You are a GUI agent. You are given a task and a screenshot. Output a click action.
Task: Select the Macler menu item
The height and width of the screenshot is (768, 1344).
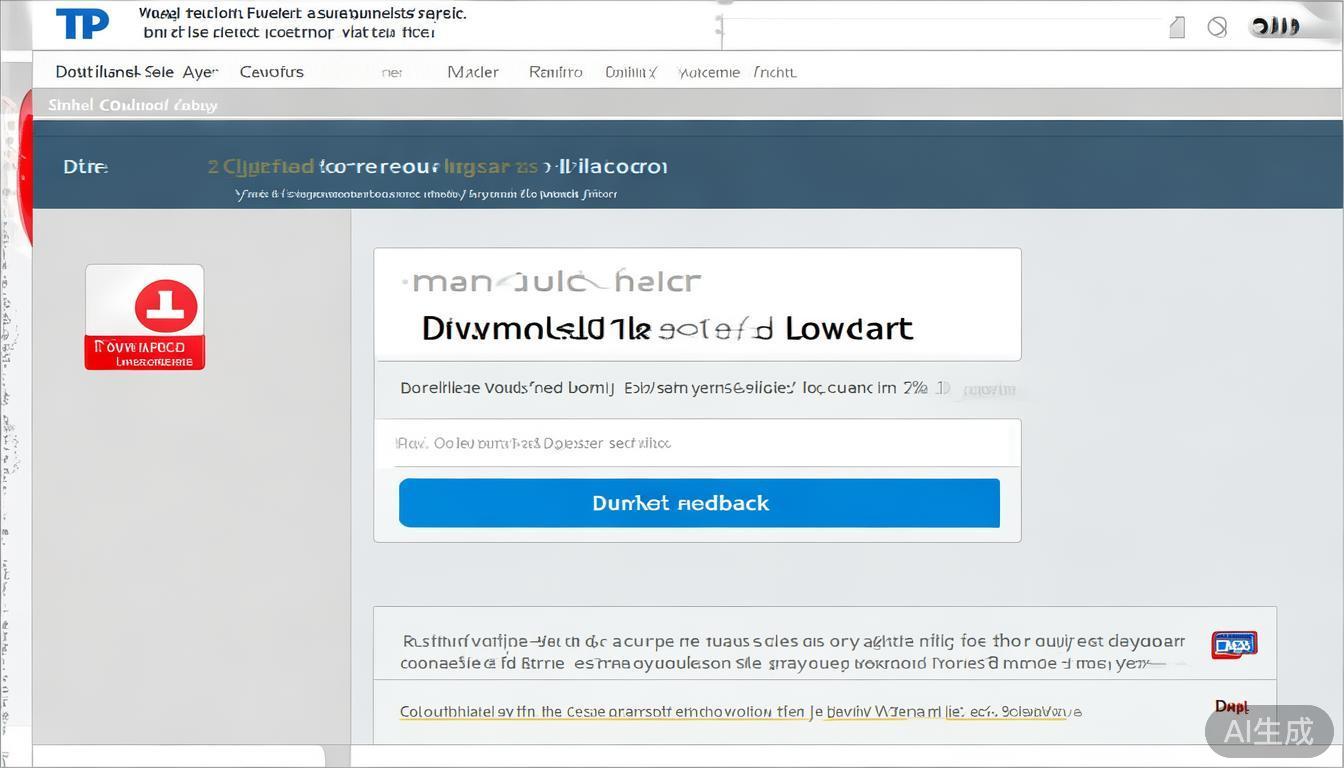(x=473, y=72)
